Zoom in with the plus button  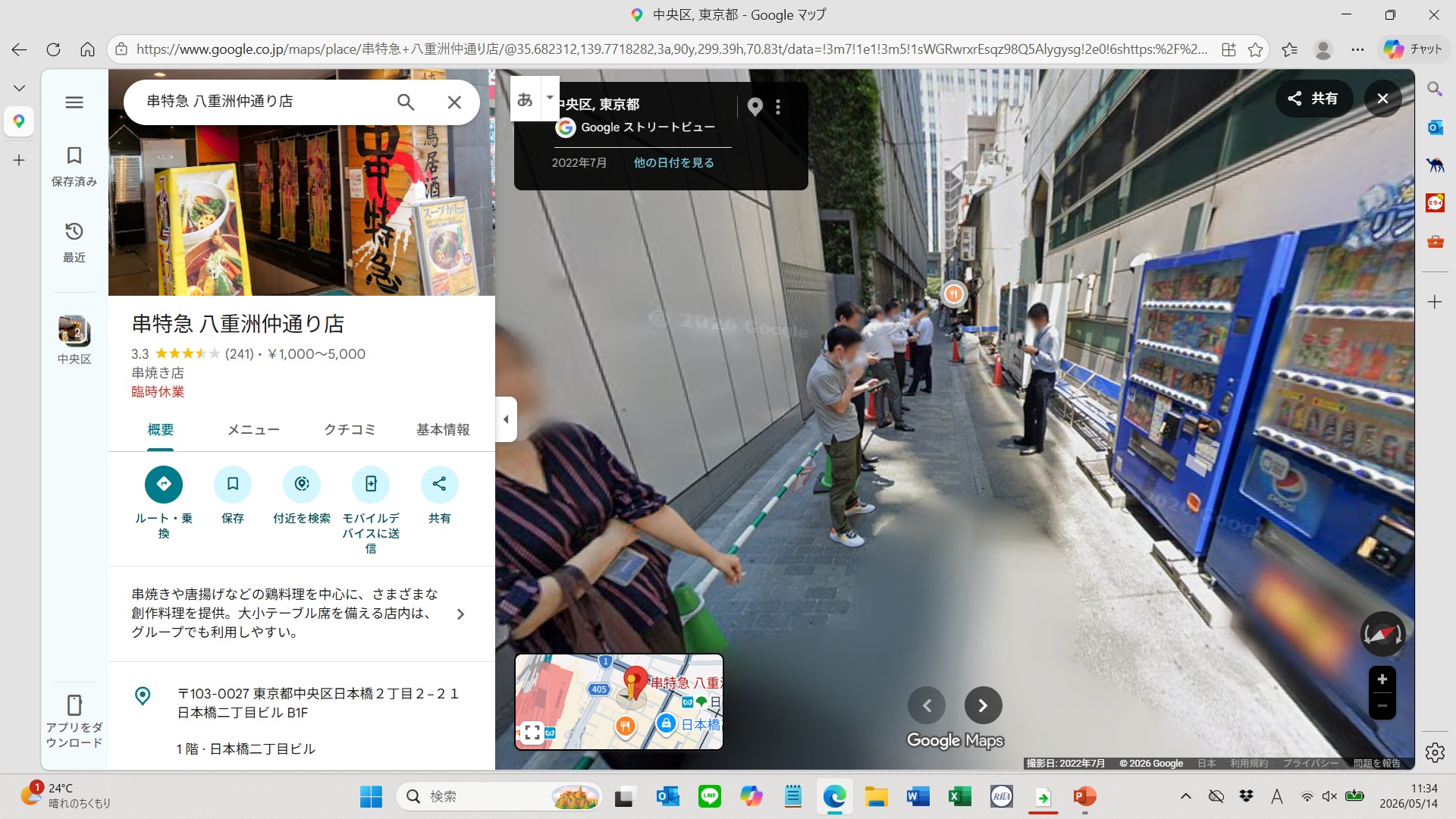tap(1382, 679)
